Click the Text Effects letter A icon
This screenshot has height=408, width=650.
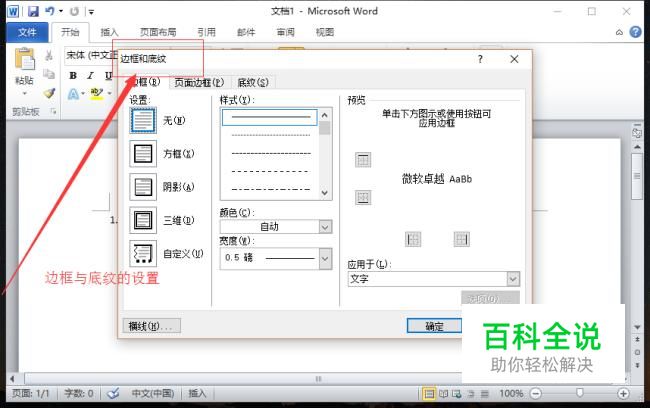coord(73,94)
